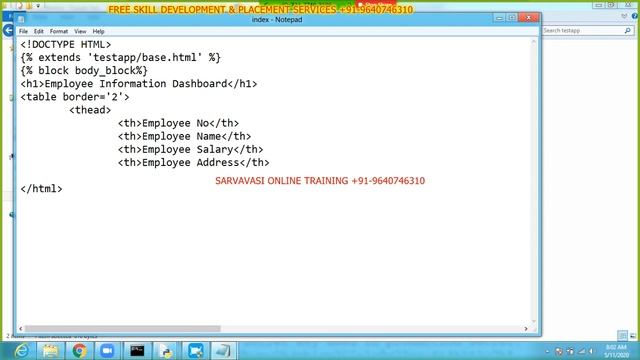Click the Employee Information Dashboard heading line

[139, 84]
